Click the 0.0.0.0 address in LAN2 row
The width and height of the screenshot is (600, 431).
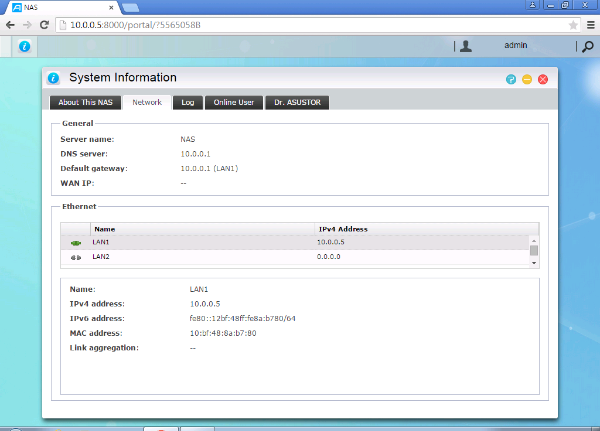(x=329, y=257)
